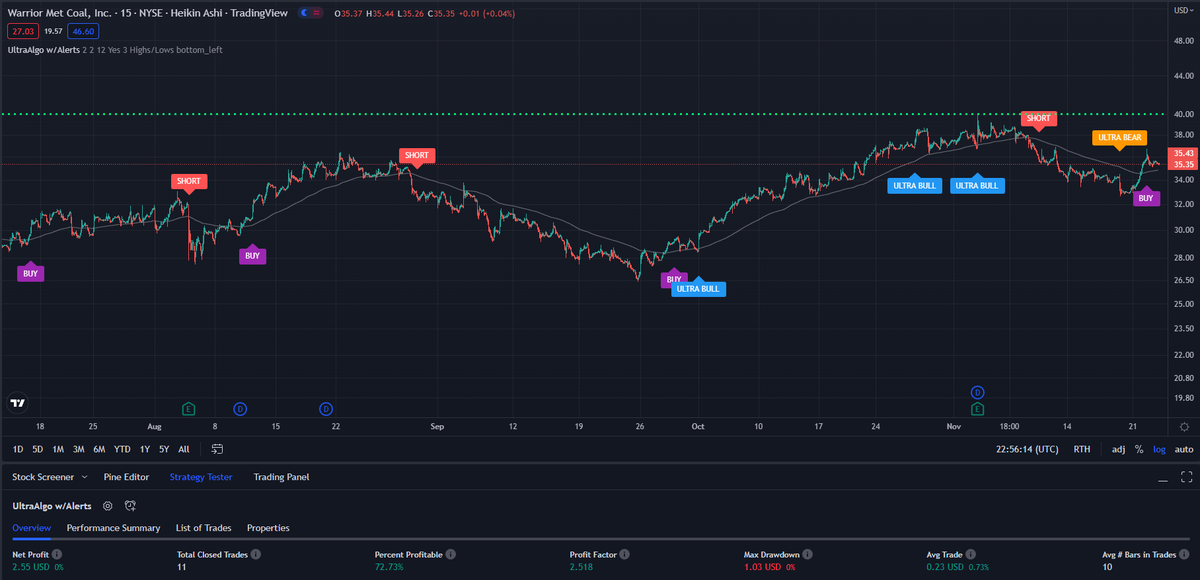Click buy price button 46.60

click(x=81, y=31)
